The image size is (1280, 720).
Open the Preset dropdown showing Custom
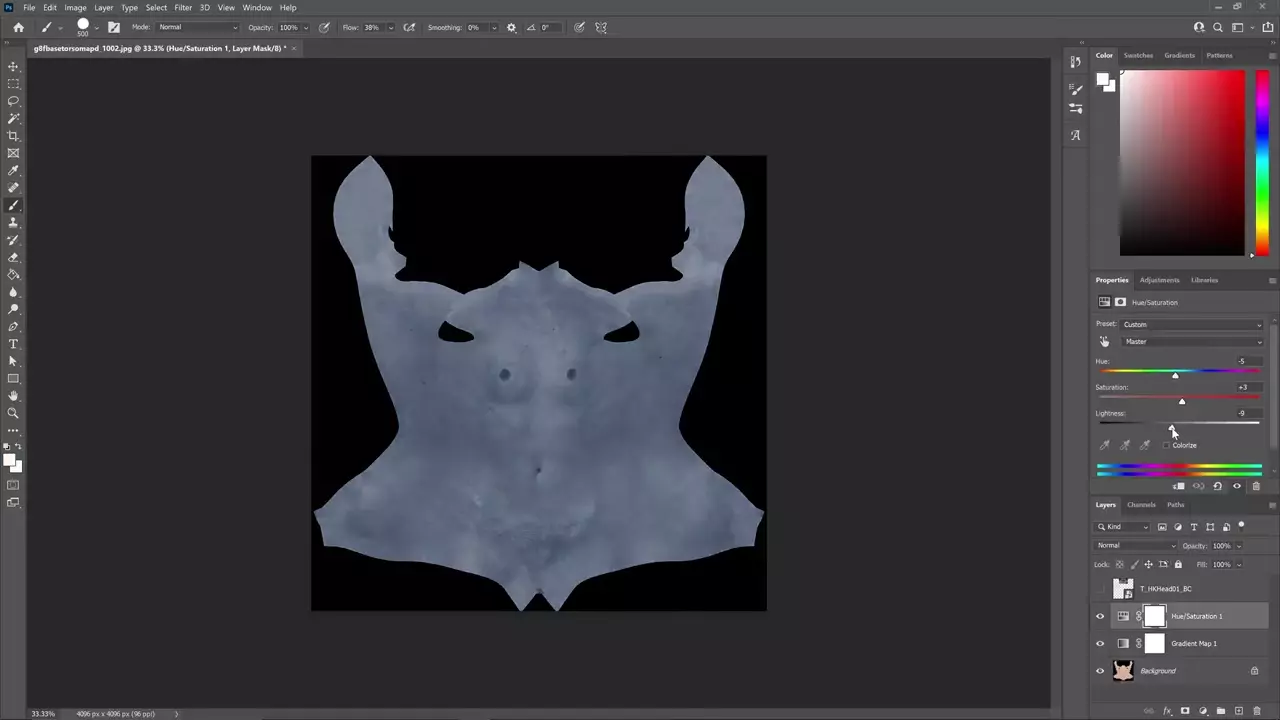(x=1192, y=324)
